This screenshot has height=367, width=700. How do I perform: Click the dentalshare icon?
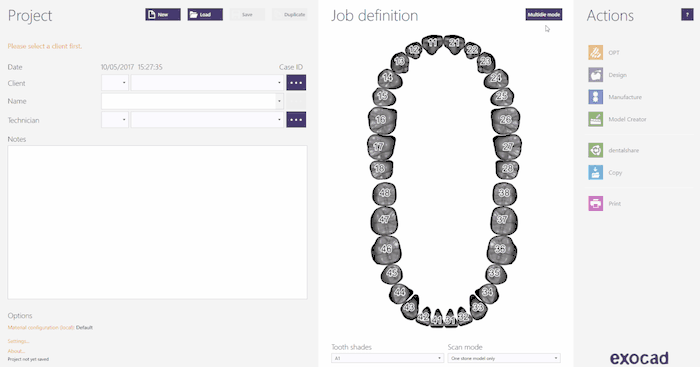(x=596, y=150)
